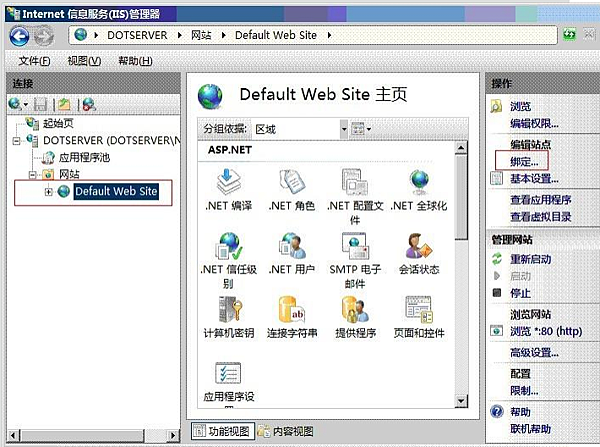Click the 查看虚拟目录 link
Screen dimensions: 600x447
tap(540, 217)
